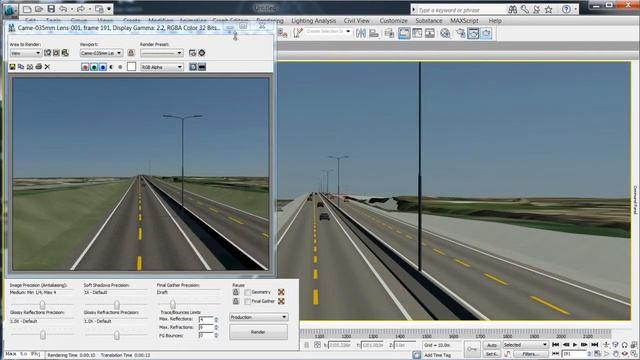Go to start of animation
This screenshot has height=360, width=640.
click(x=556, y=345)
